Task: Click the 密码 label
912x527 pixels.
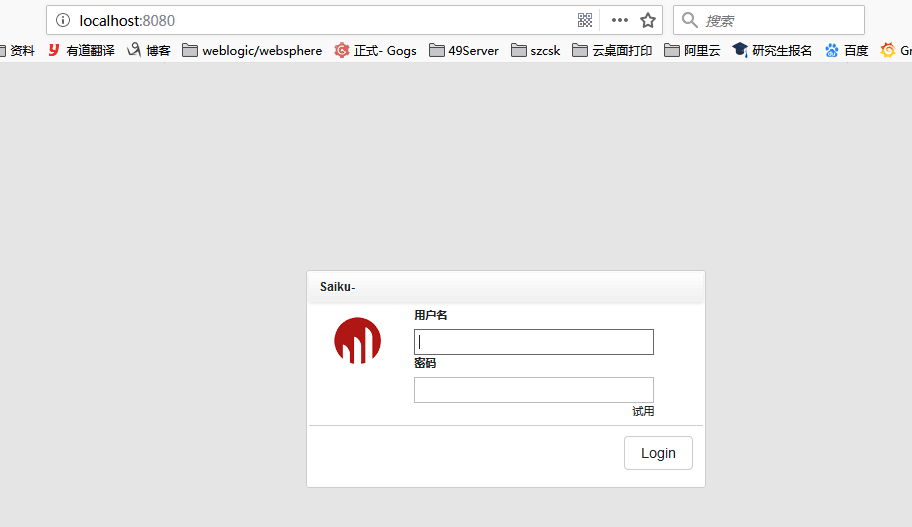Action: [425, 363]
